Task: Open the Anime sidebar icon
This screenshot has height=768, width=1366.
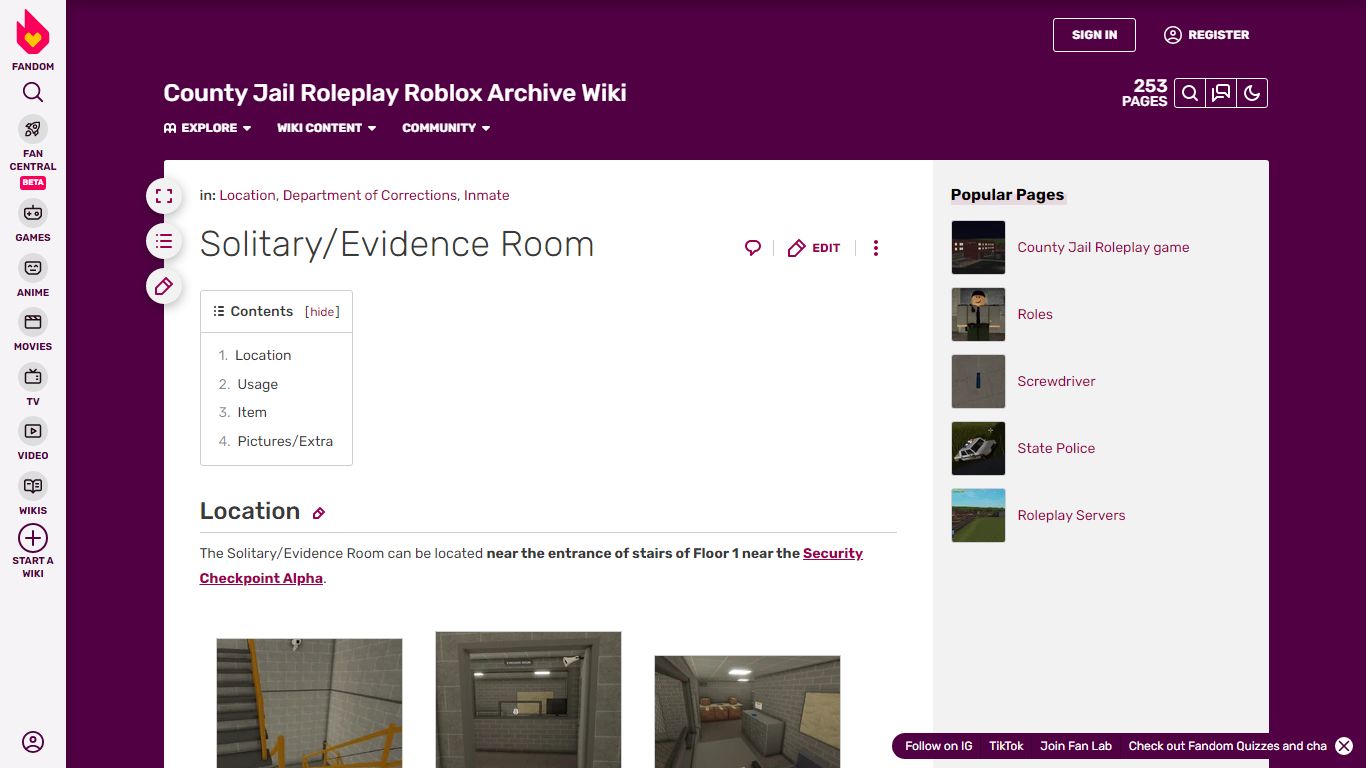Action: coord(33,268)
